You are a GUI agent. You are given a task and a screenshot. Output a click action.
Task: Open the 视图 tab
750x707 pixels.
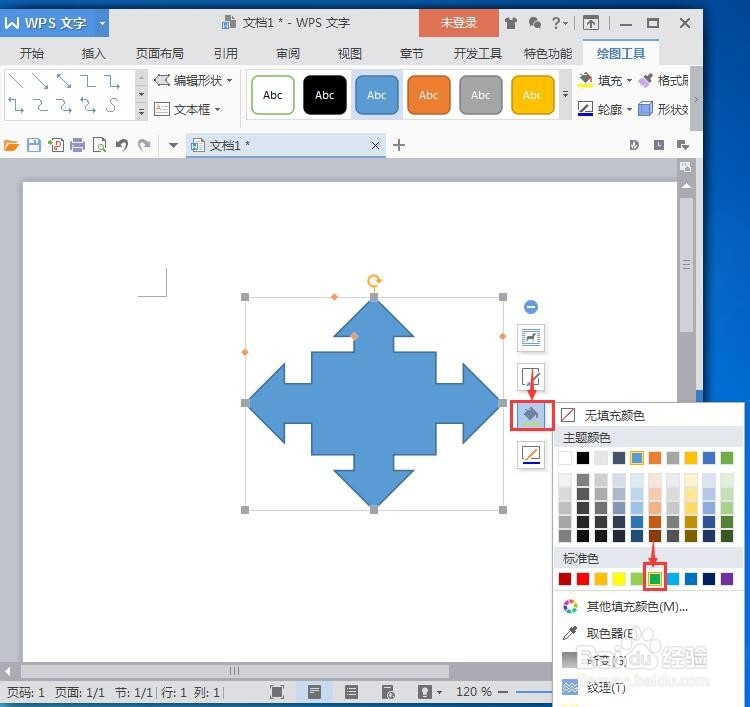pyautogui.click(x=350, y=54)
